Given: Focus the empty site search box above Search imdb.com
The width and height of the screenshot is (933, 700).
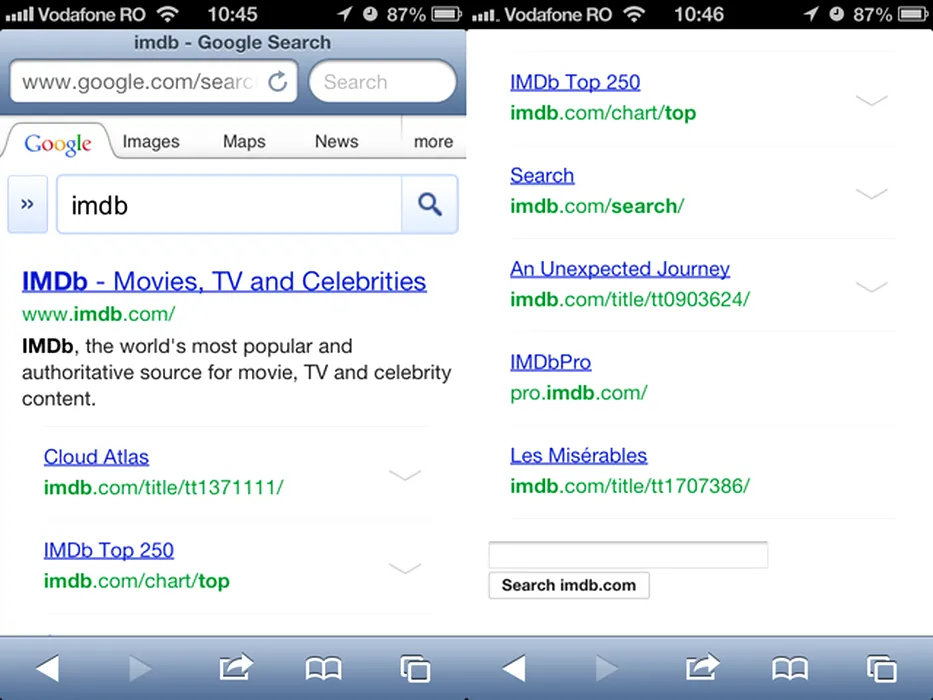Looking at the screenshot, I should [628, 555].
